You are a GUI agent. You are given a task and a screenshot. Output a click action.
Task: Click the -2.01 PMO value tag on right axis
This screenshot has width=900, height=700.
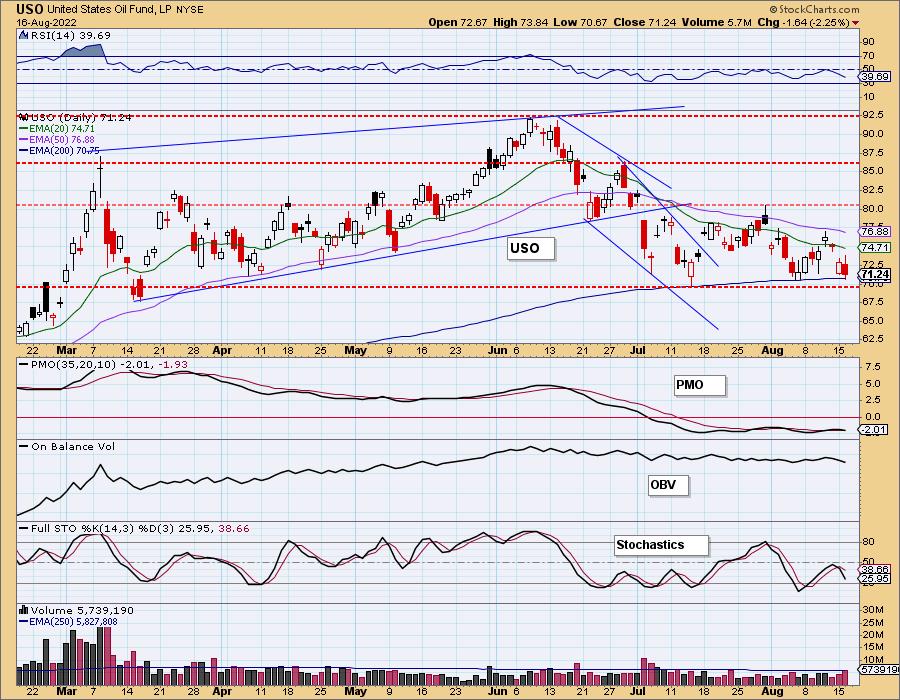(x=874, y=430)
